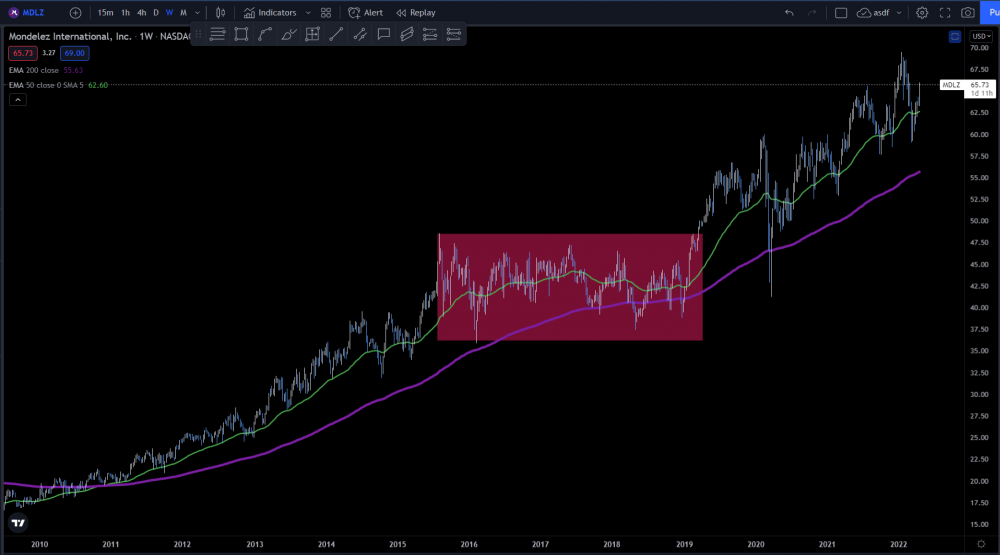
Task: Open chart settings gear icon
Action: pyautogui.click(x=922, y=13)
